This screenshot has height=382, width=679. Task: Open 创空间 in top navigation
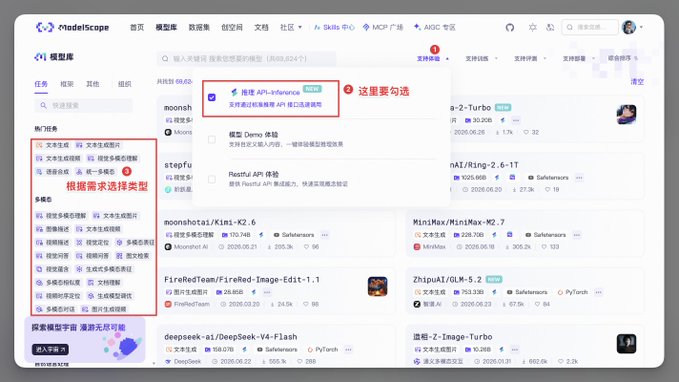click(232, 27)
